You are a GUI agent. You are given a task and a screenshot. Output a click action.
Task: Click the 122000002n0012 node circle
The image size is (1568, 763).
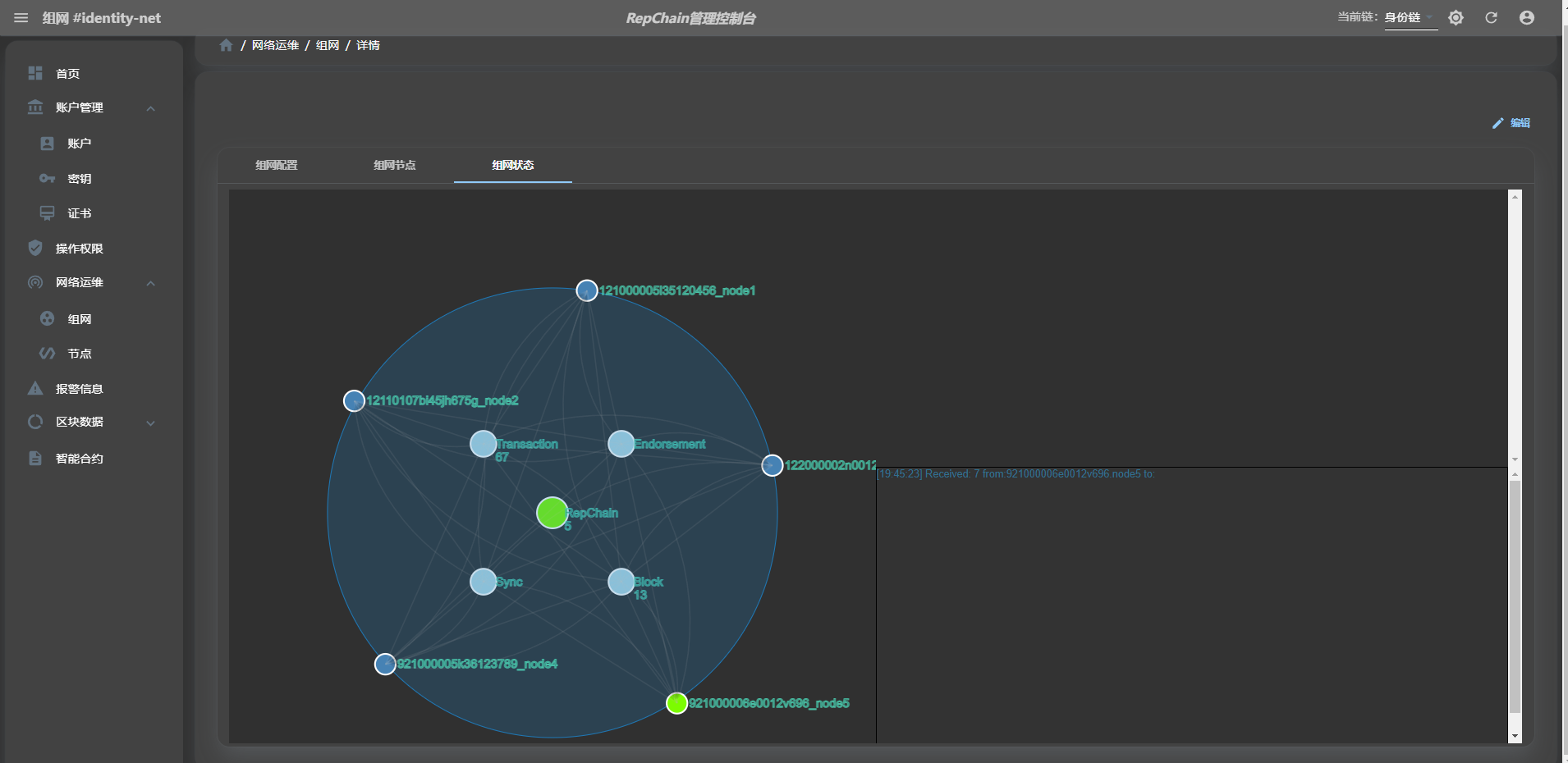[772, 465]
